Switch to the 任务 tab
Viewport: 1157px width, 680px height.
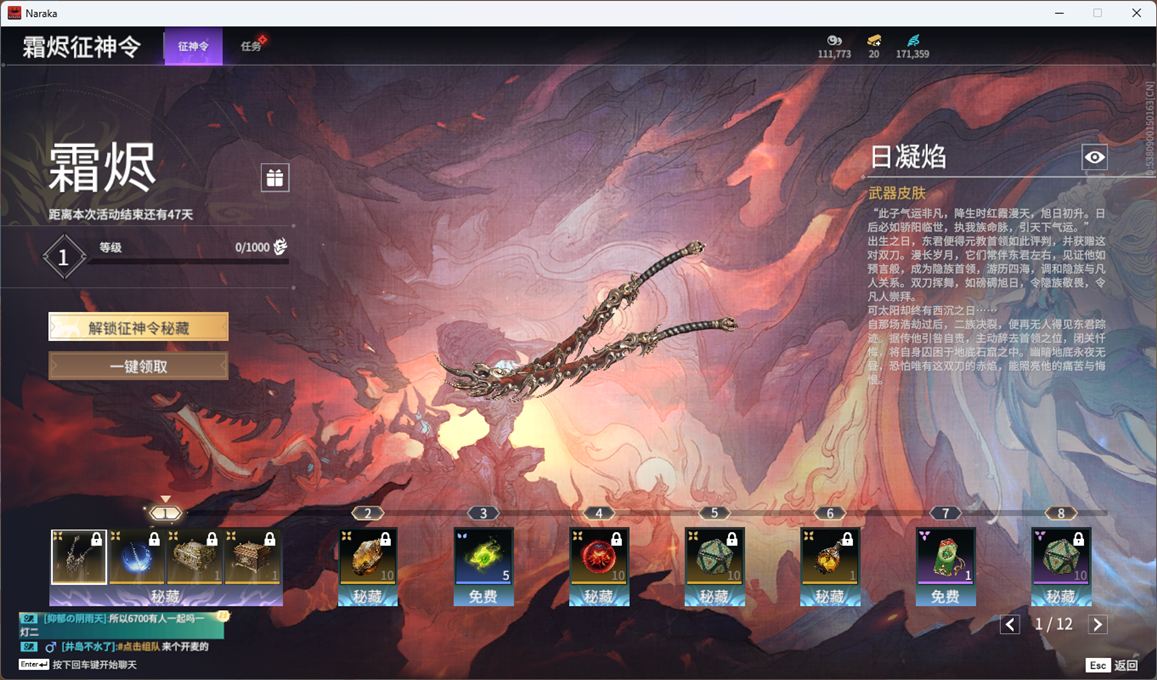click(251, 46)
